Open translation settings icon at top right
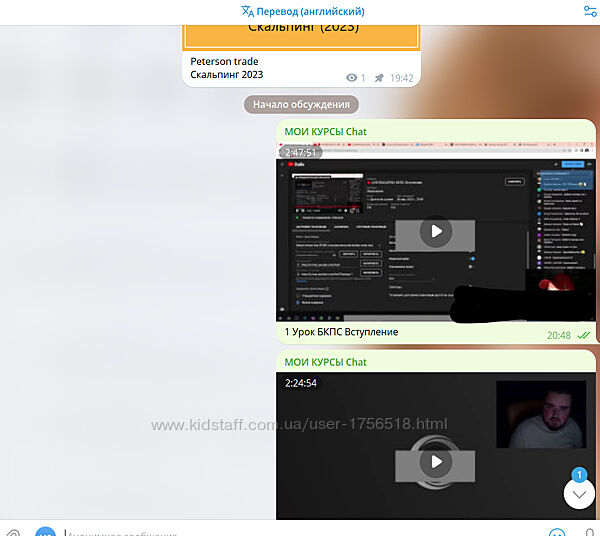 coord(589,11)
